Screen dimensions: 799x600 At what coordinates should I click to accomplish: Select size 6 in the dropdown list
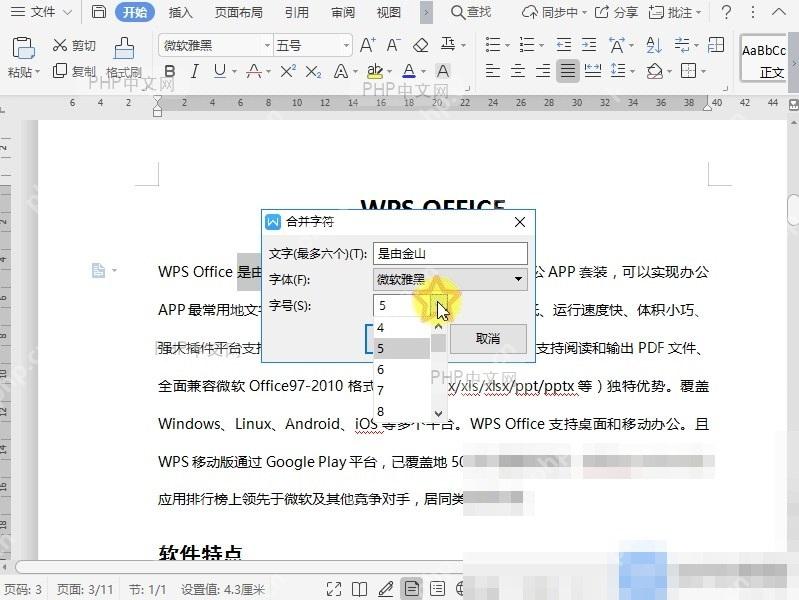click(402, 370)
